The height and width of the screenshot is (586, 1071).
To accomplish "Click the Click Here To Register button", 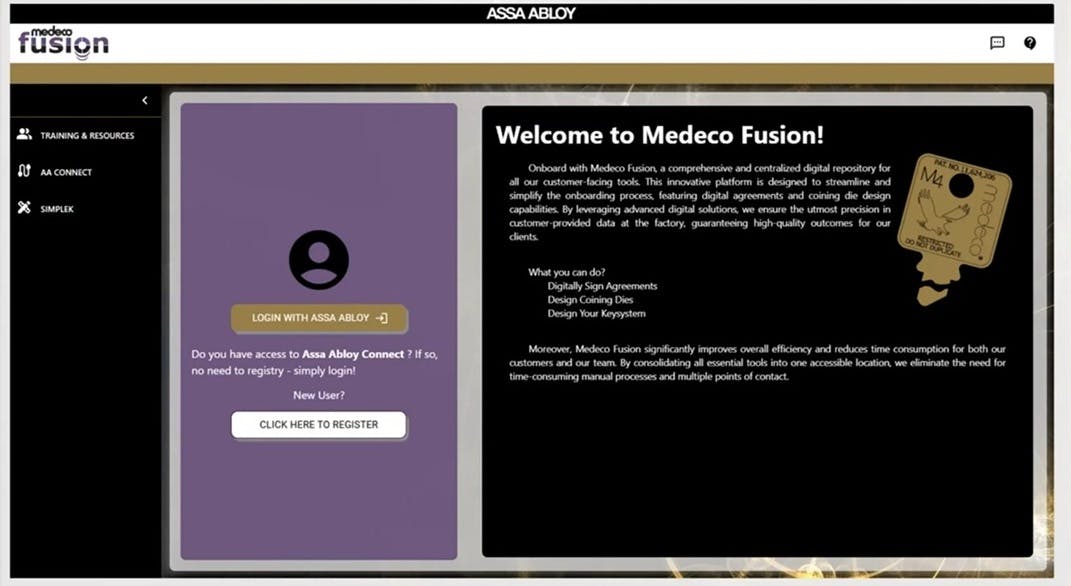I will tap(318, 424).
